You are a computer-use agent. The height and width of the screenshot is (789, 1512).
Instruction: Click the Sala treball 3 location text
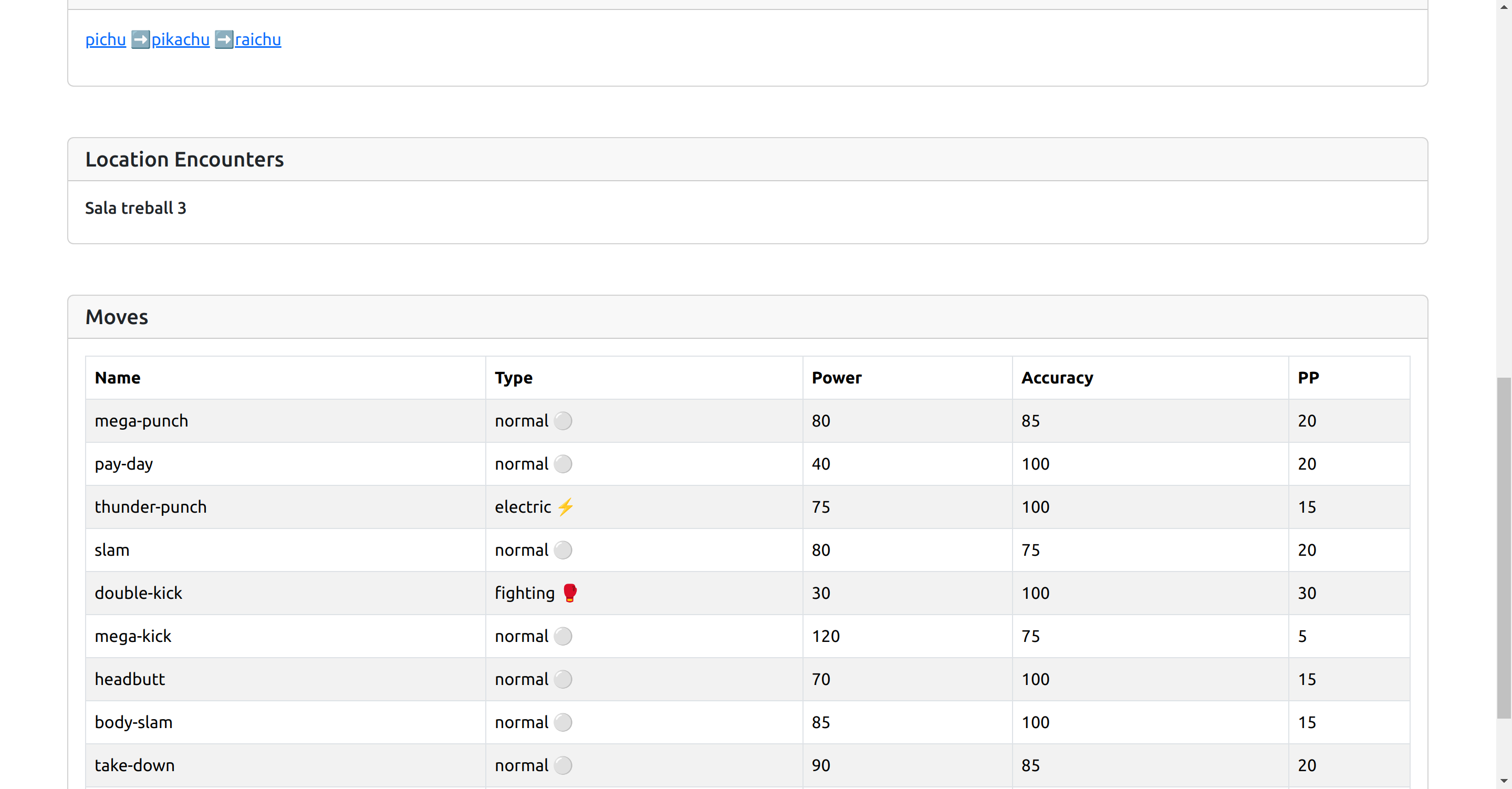tap(135, 208)
